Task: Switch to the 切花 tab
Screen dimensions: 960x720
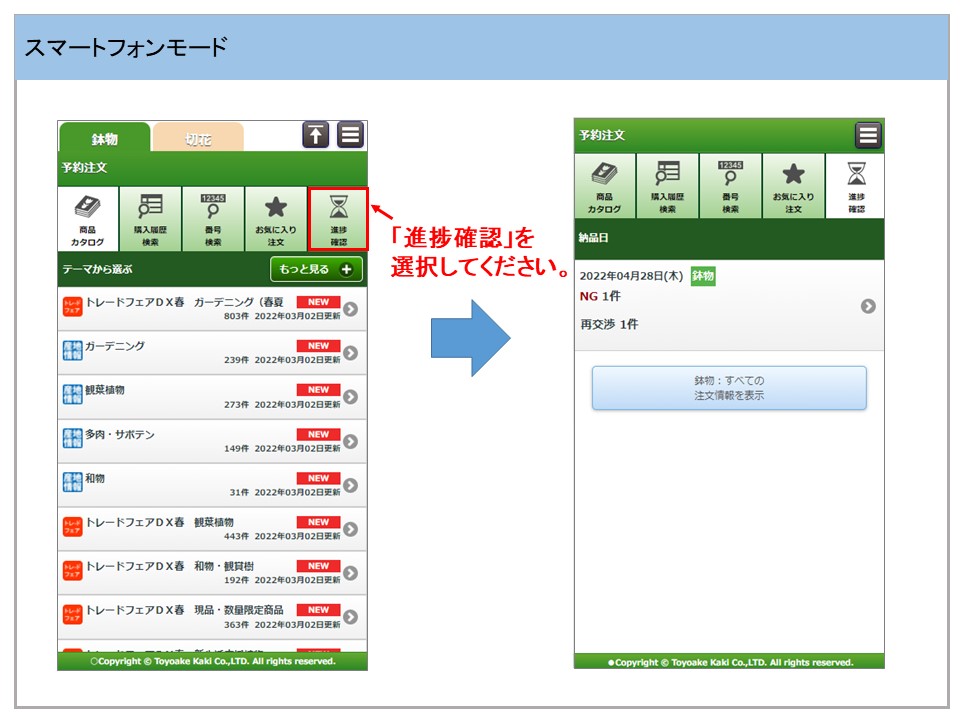Action: click(198, 139)
